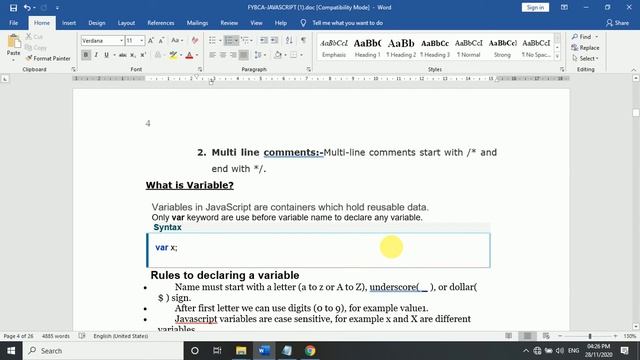Clear all formatting icon
Image resolution: width=640 pixels, height=360 pixels.
tap(195, 40)
